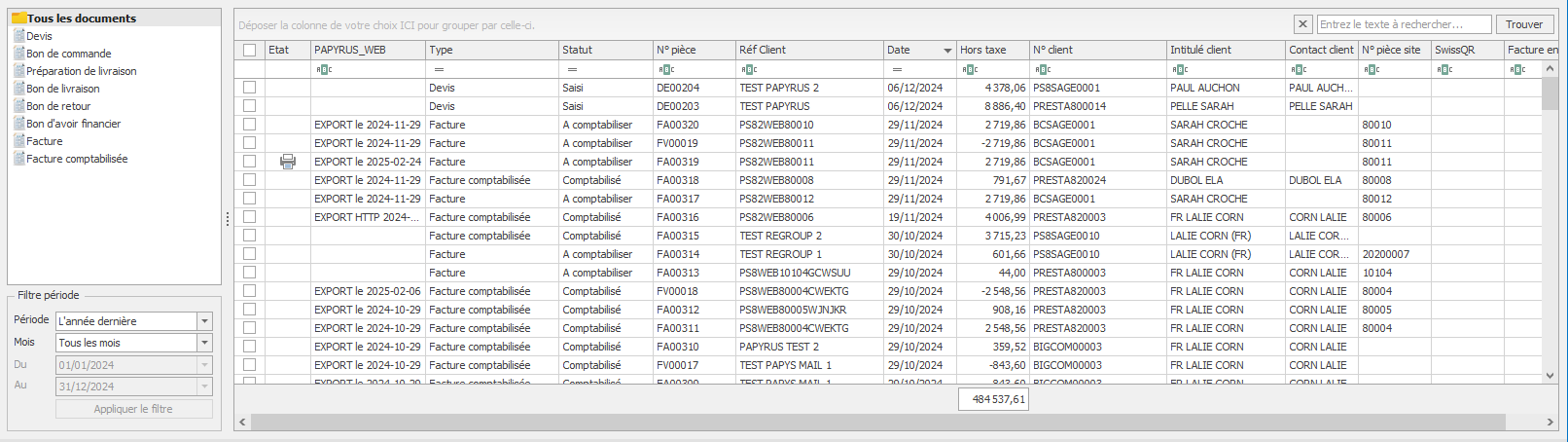Click the printer icon in the FA00319 row
The width and height of the screenshot is (1568, 442).
pyautogui.click(x=287, y=162)
